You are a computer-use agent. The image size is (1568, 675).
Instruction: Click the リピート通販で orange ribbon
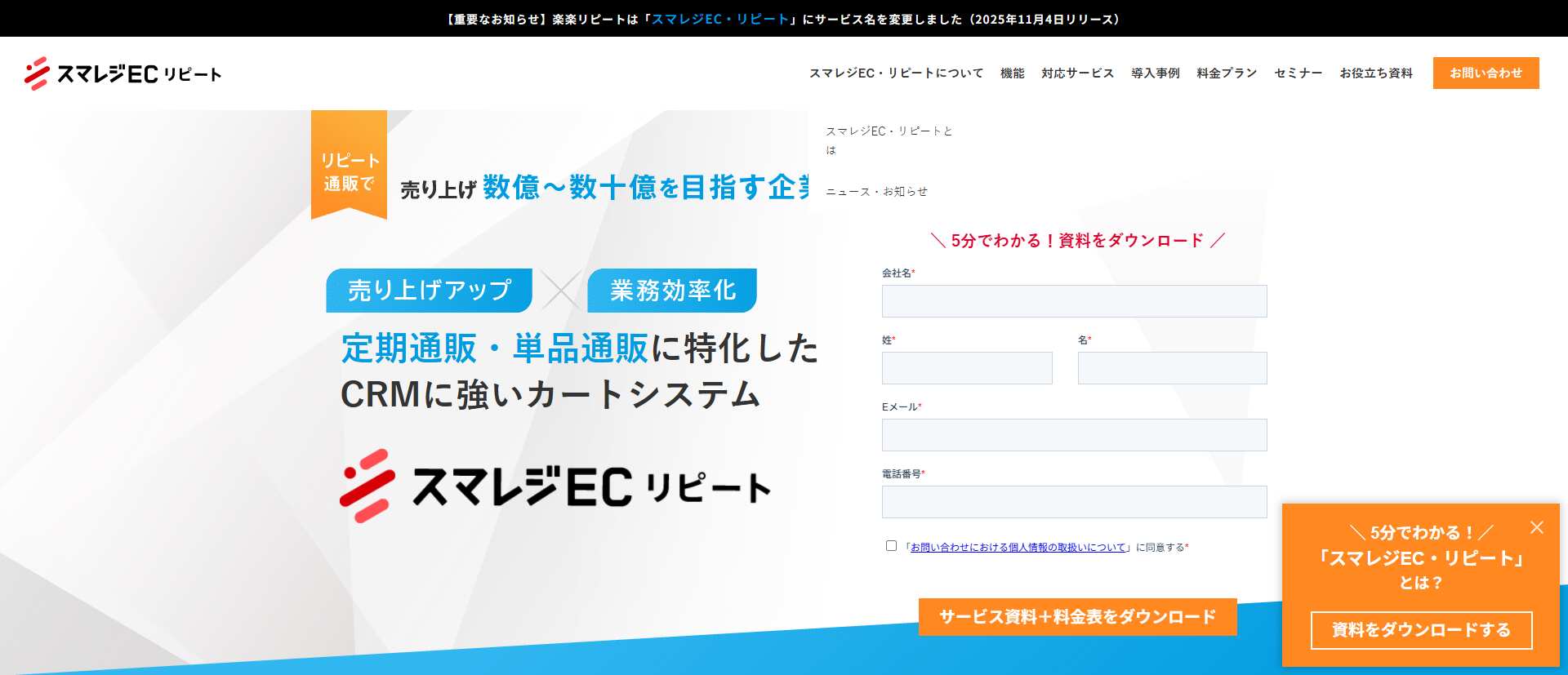coord(349,166)
